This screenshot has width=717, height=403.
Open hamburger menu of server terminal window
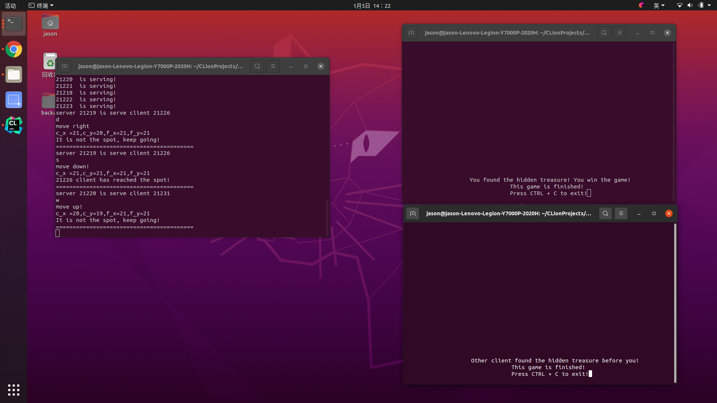pos(273,66)
